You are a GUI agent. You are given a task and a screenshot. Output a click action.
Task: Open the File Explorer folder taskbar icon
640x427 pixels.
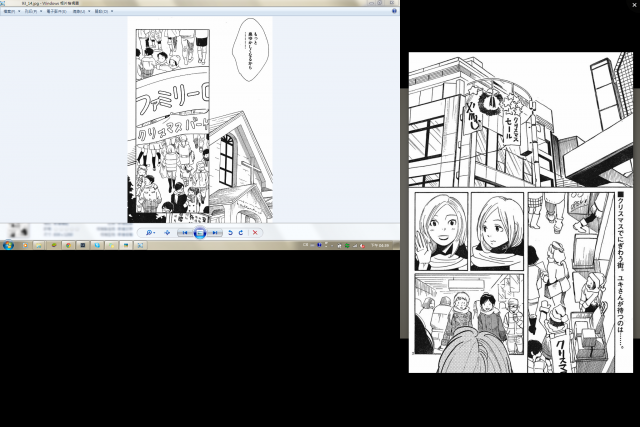coord(38,245)
